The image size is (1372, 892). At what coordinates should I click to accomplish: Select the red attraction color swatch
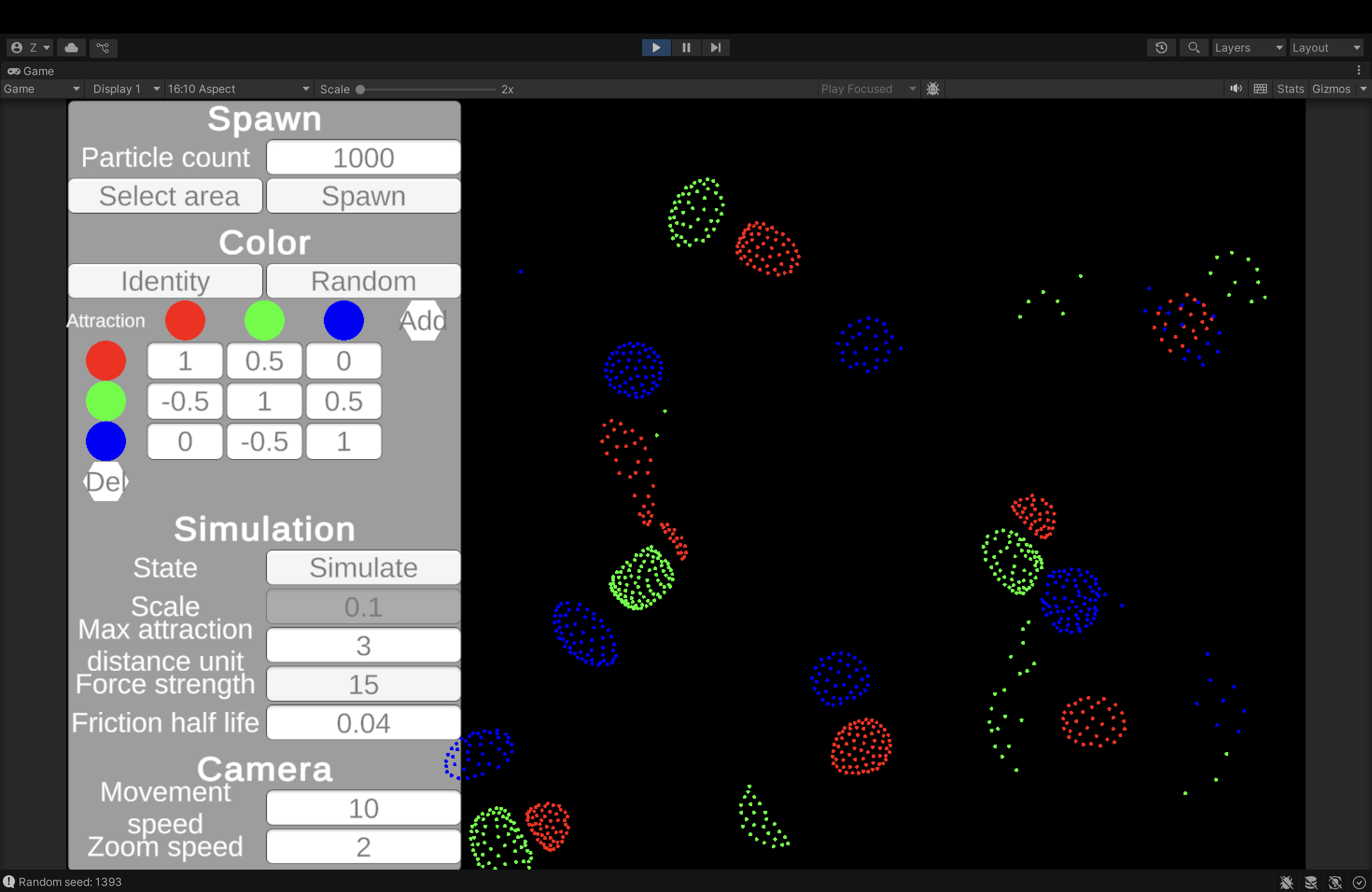[184, 321]
